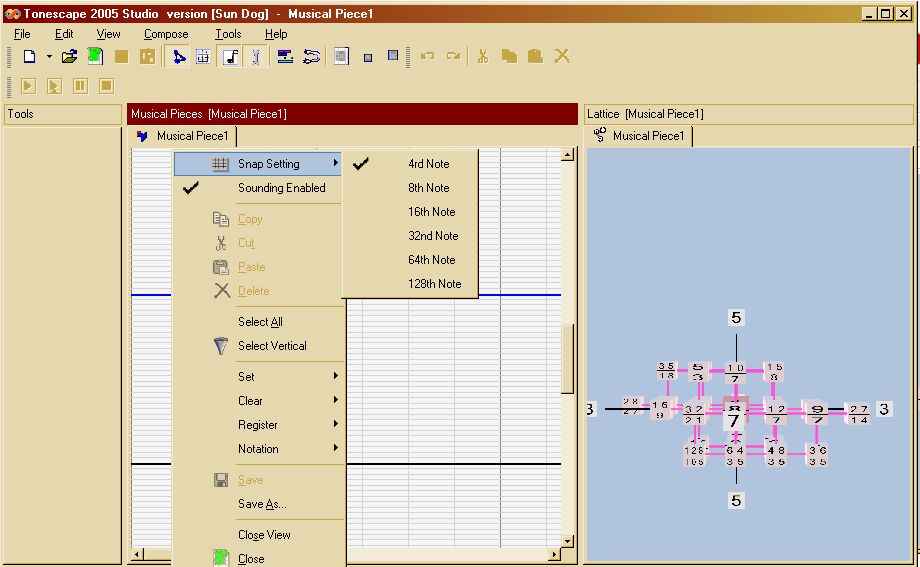Expand the Set submenu
The height and width of the screenshot is (567, 920).
coord(258,377)
